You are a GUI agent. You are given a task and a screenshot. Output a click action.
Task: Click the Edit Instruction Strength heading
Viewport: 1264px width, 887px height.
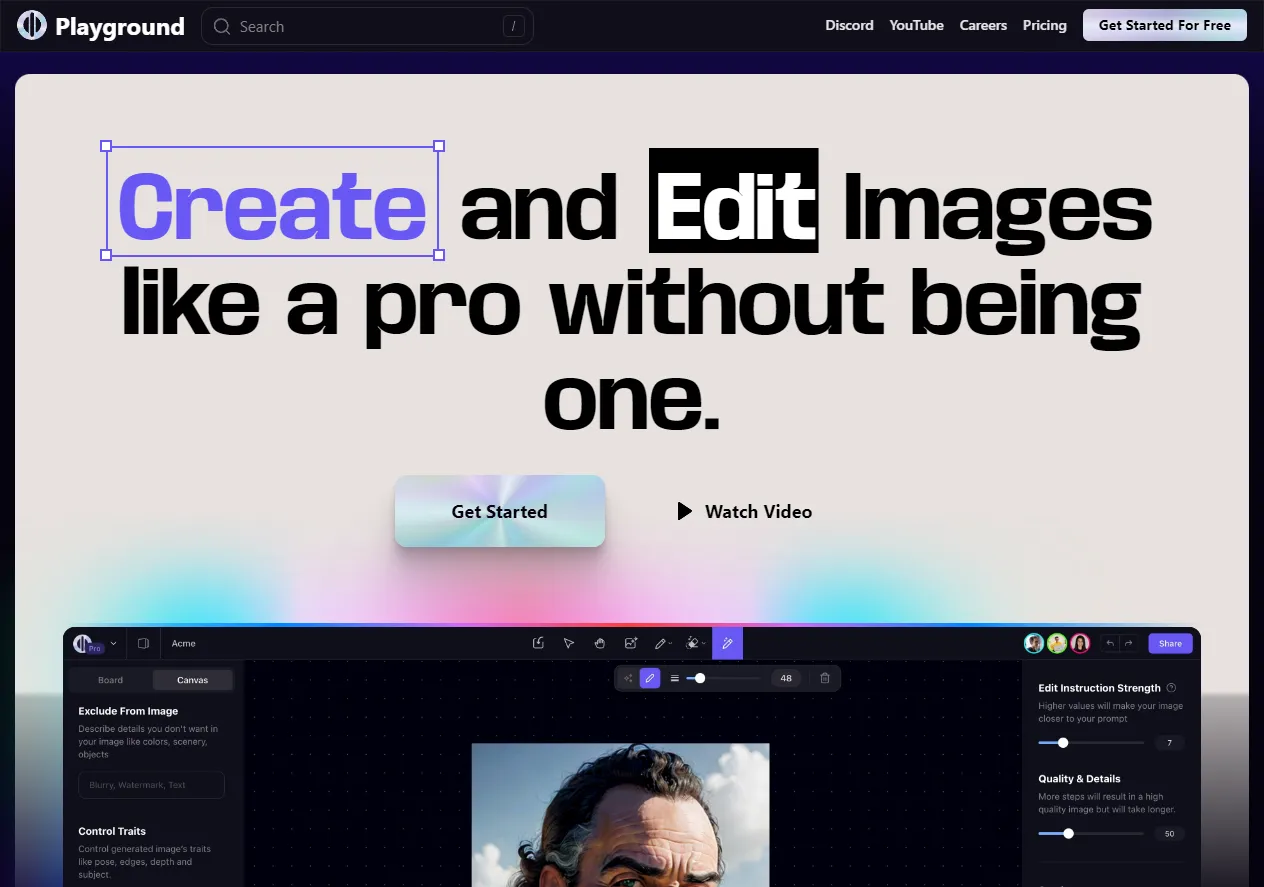click(1099, 688)
